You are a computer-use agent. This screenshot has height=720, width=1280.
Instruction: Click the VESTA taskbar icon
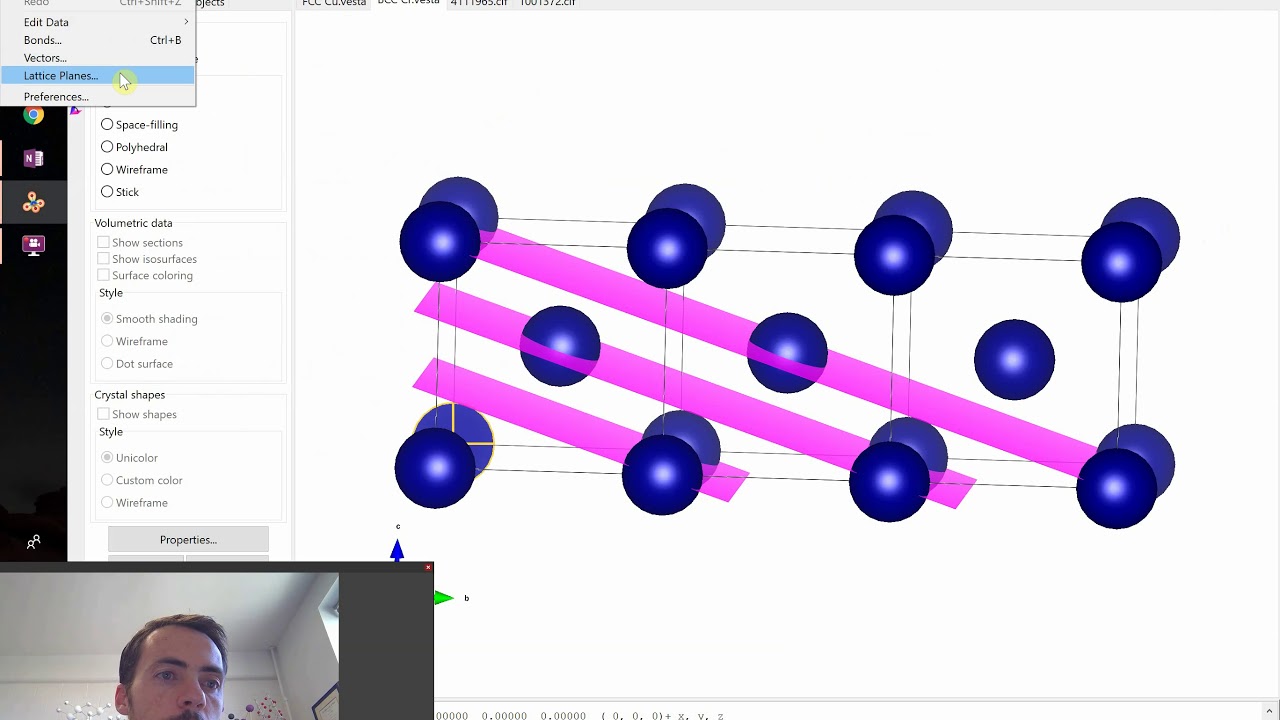(x=33, y=203)
